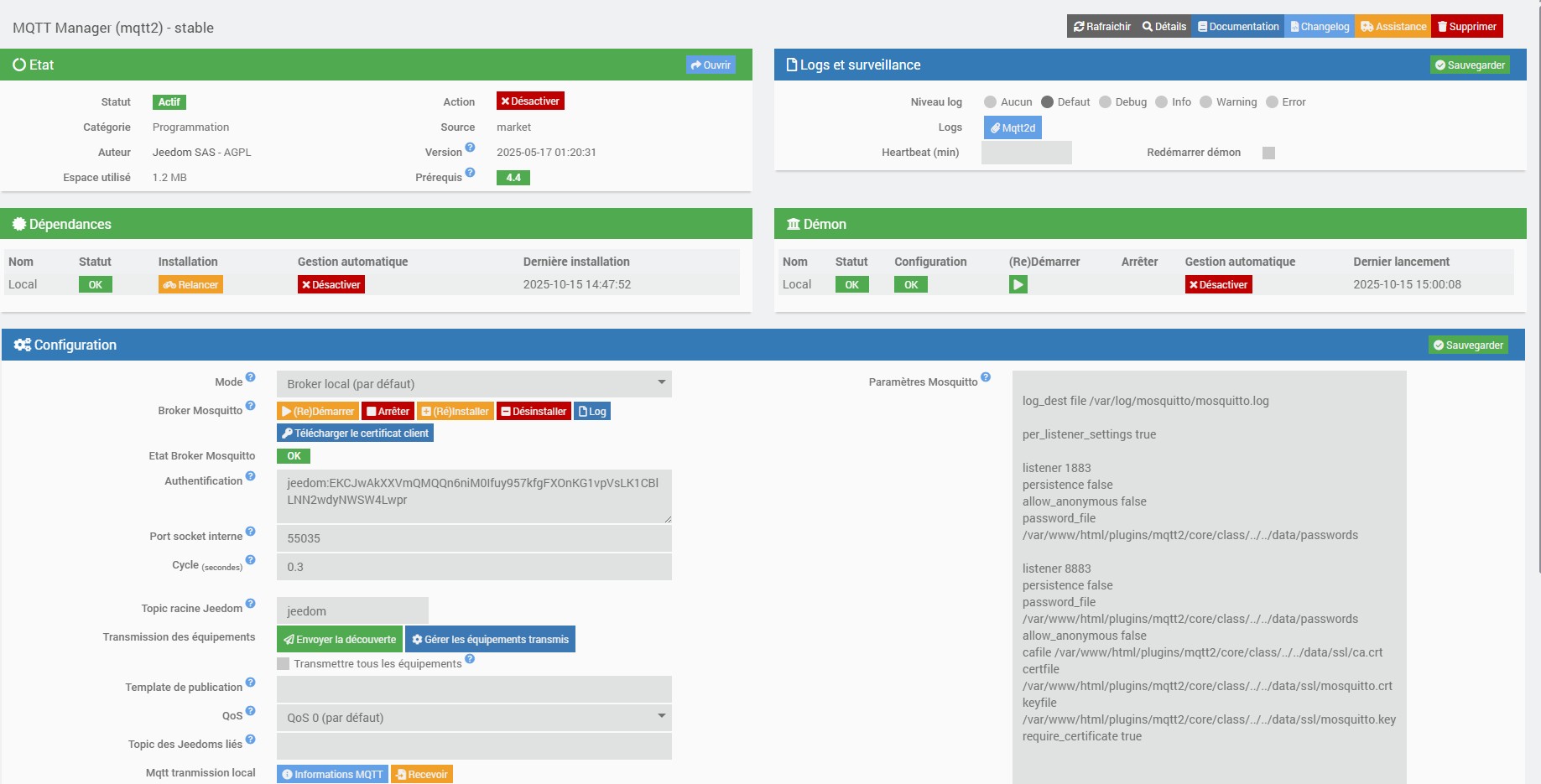Select Defaut log level
The height and width of the screenshot is (784, 1541).
click(1047, 102)
